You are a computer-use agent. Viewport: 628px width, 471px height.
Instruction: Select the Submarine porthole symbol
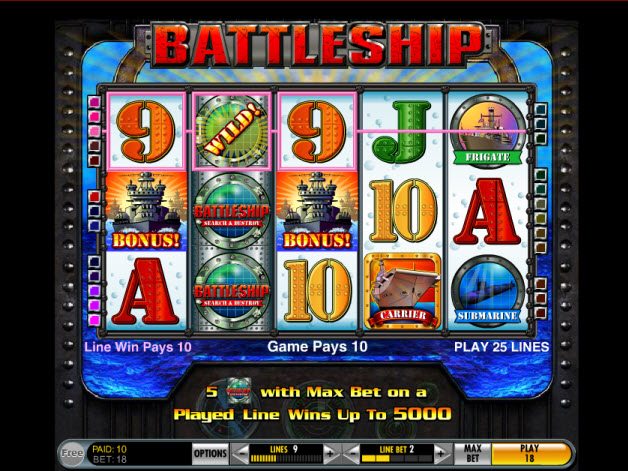(x=487, y=291)
